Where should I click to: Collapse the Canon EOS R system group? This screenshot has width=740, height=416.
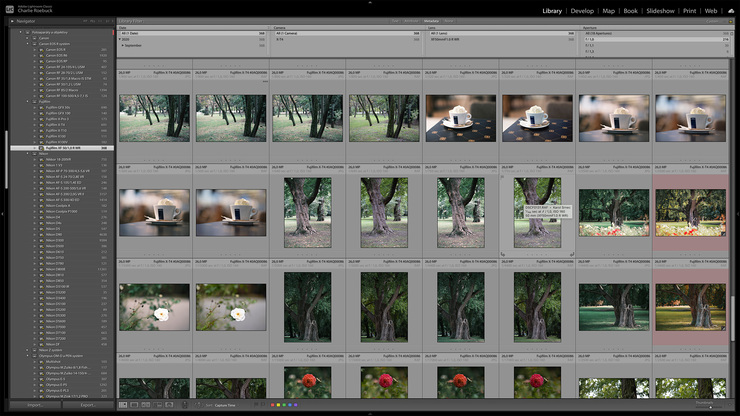[28, 44]
